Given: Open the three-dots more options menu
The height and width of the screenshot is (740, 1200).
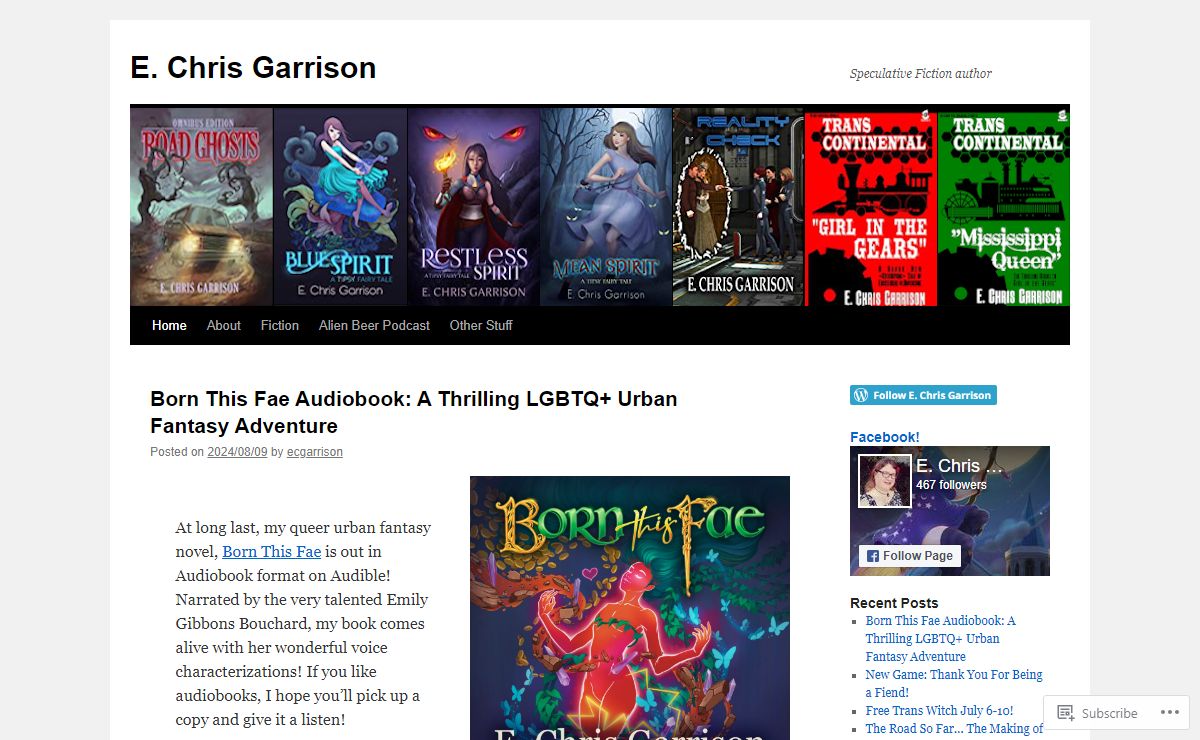Looking at the screenshot, I should click(1171, 712).
